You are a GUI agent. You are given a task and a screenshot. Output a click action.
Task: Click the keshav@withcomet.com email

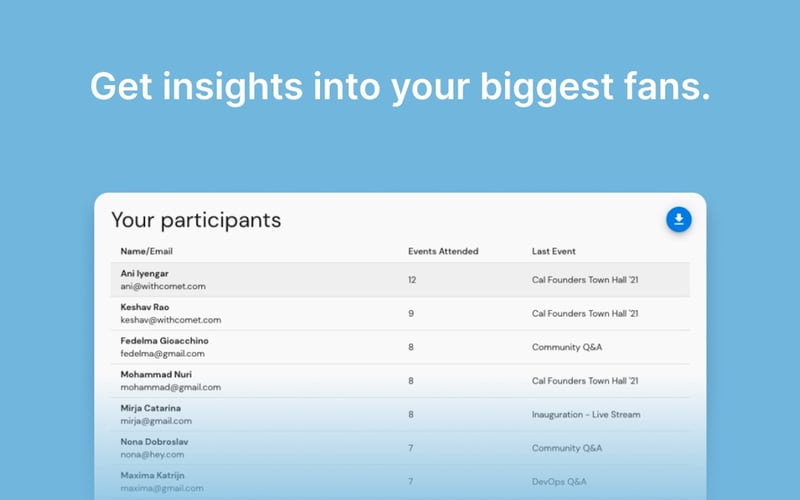pyautogui.click(x=170, y=320)
